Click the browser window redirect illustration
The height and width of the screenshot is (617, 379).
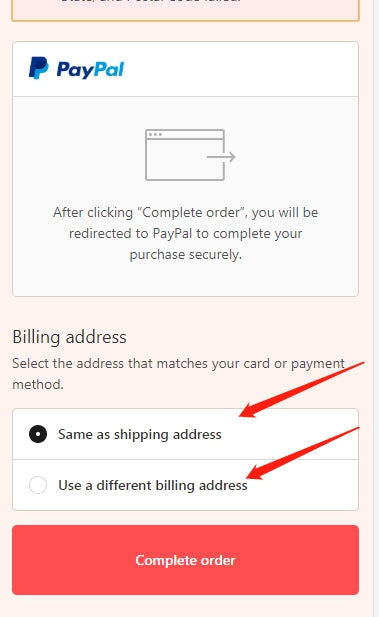click(x=190, y=155)
